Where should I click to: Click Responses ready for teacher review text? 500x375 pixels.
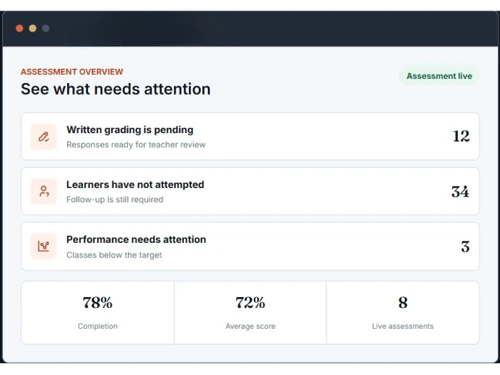[x=136, y=145]
